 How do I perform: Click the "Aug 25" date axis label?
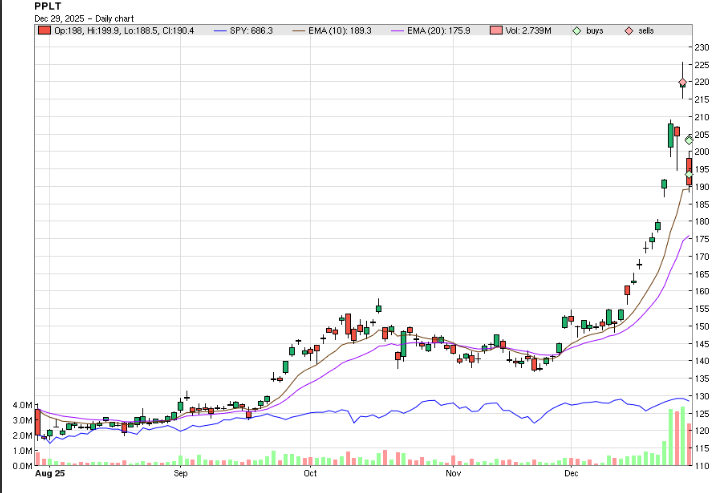coord(50,474)
